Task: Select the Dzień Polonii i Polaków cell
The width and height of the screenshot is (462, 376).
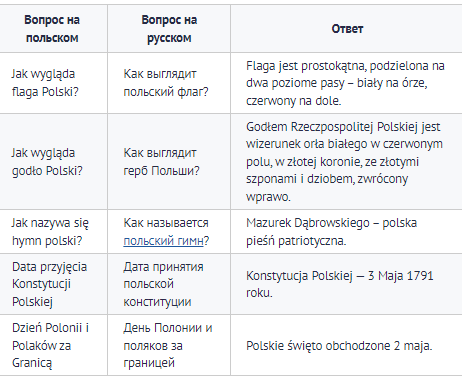Action: click(53, 345)
